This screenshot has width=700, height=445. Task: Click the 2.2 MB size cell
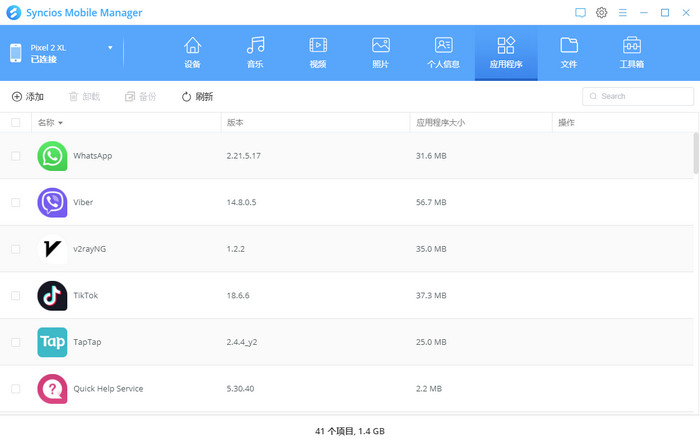point(429,389)
